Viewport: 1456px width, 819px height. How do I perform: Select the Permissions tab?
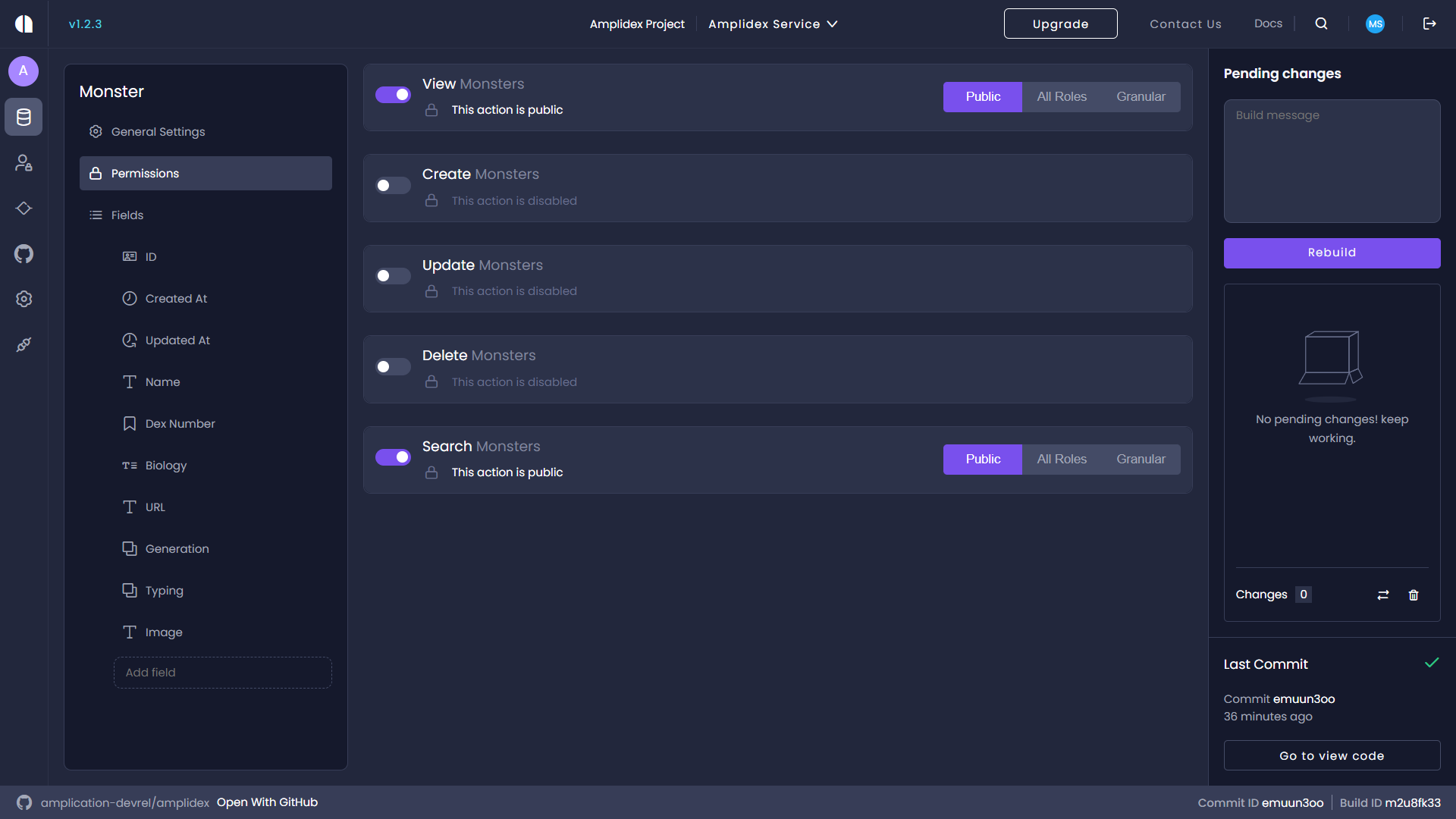[x=145, y=173]
